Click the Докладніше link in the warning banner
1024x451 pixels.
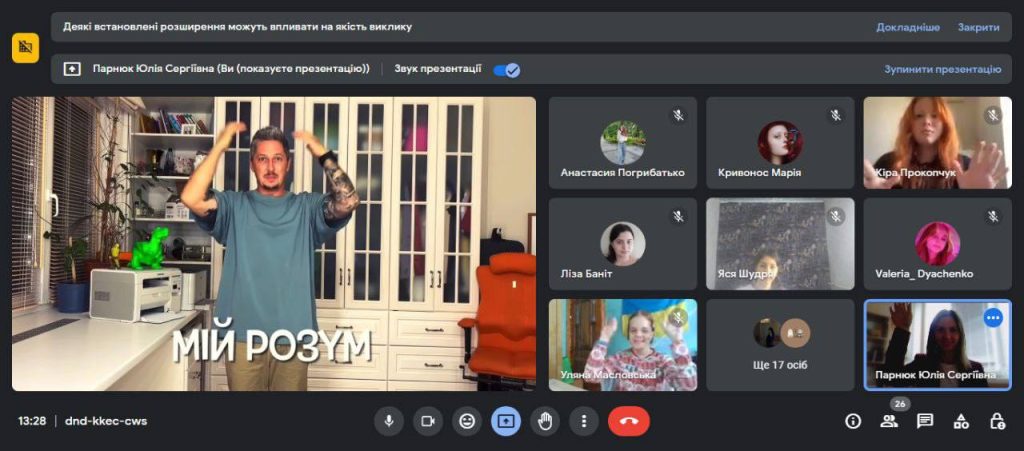click(908, 27)
